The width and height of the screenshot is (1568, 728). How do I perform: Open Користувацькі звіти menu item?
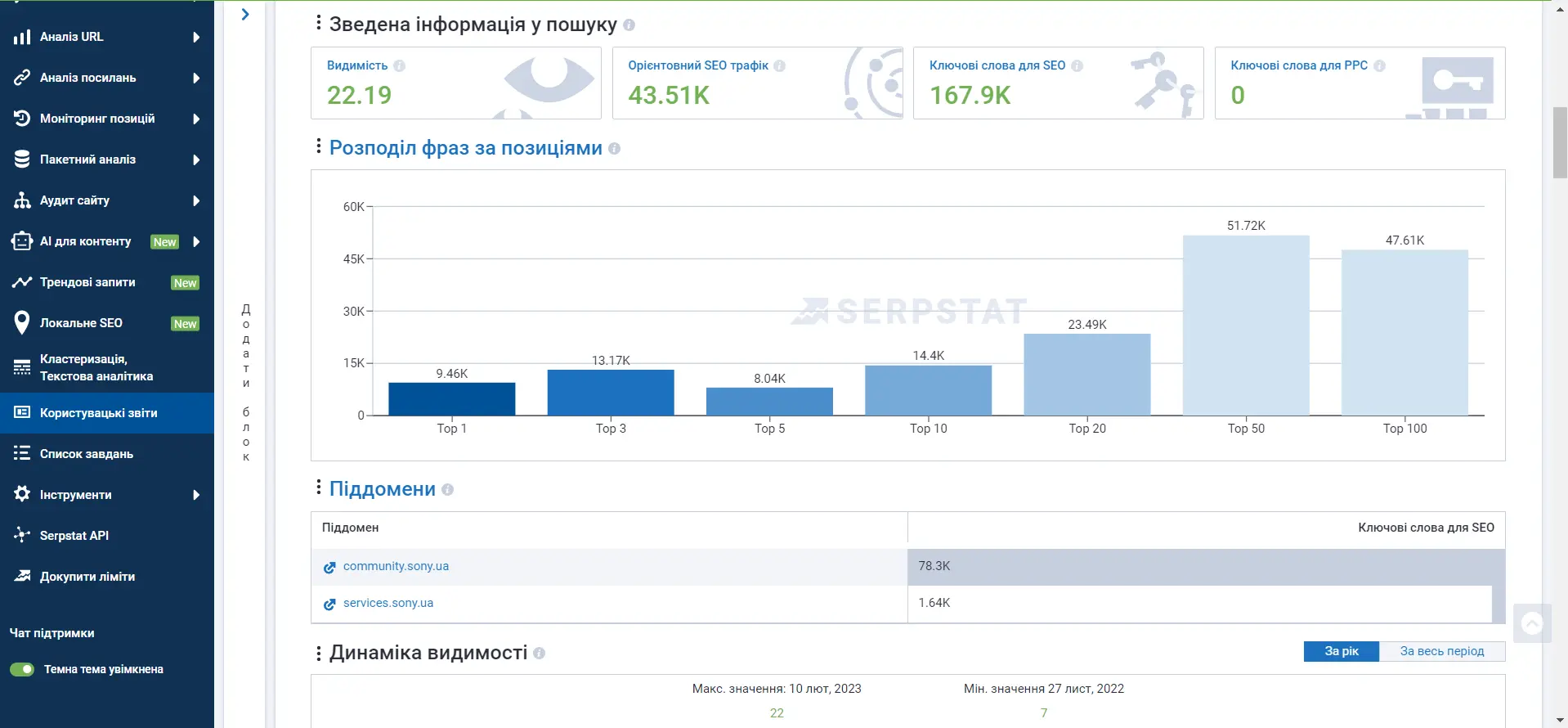[107, 413]
